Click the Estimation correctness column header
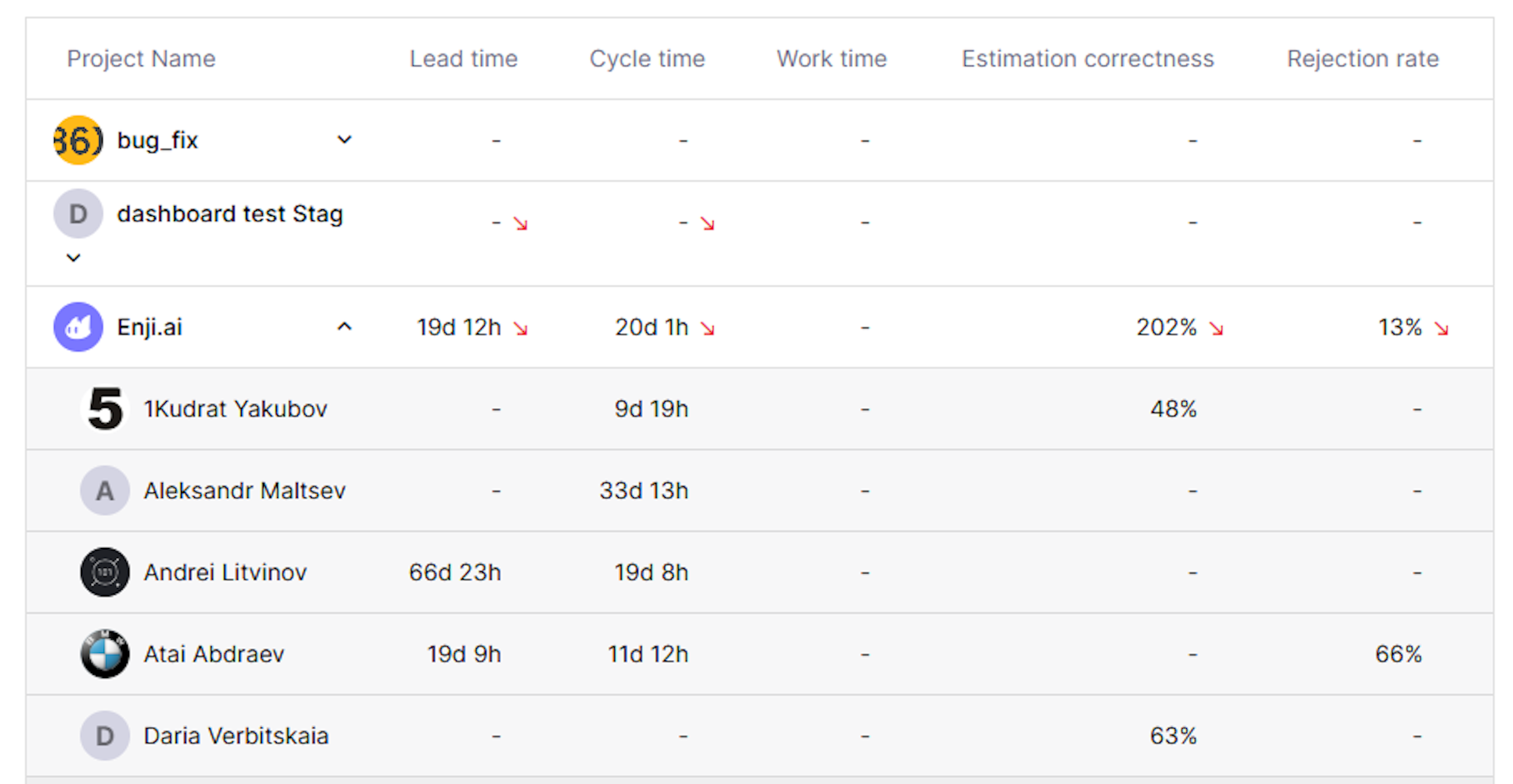The height and width of the screenshot is (784, 1513). click(1088, 58)
